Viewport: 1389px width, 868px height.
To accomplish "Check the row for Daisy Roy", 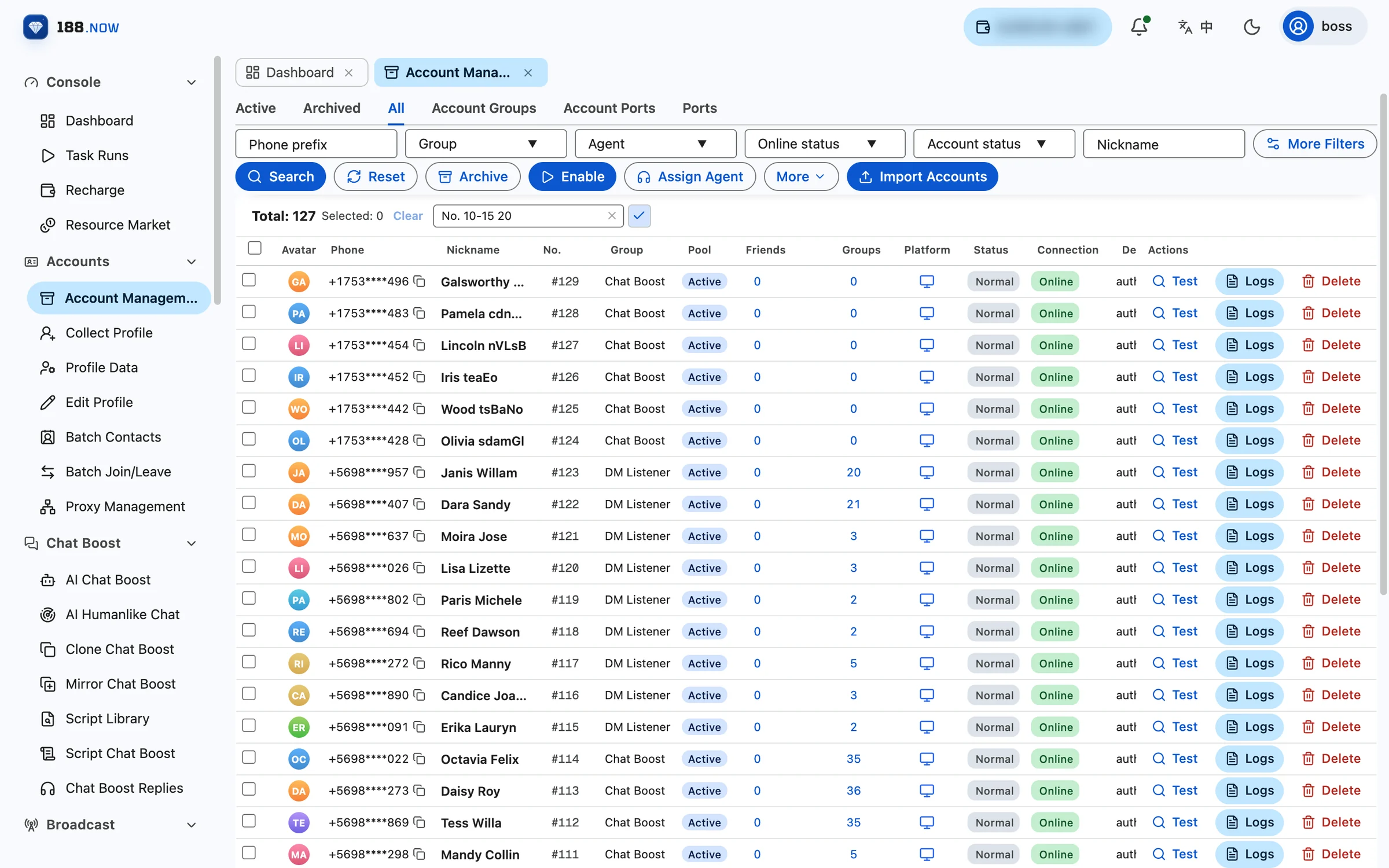I will pyautogui.click(x=249, y=789).
